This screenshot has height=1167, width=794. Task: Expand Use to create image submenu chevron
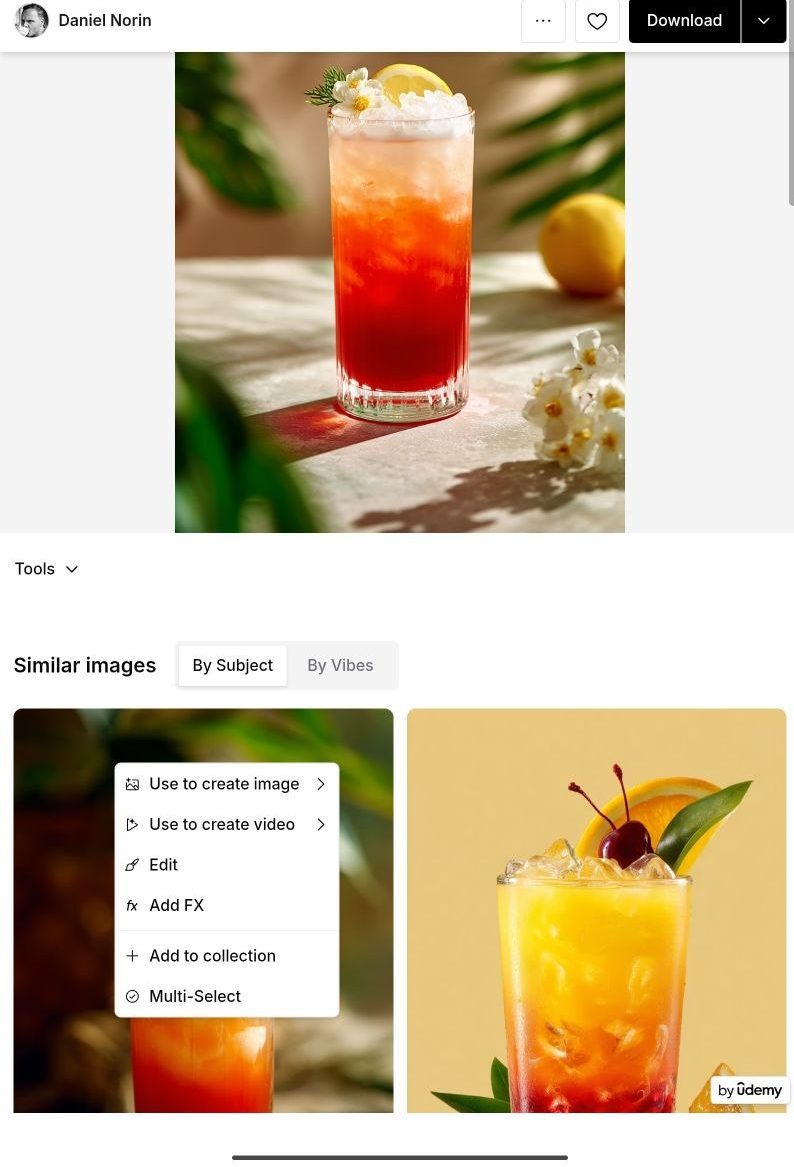(321, 784)
